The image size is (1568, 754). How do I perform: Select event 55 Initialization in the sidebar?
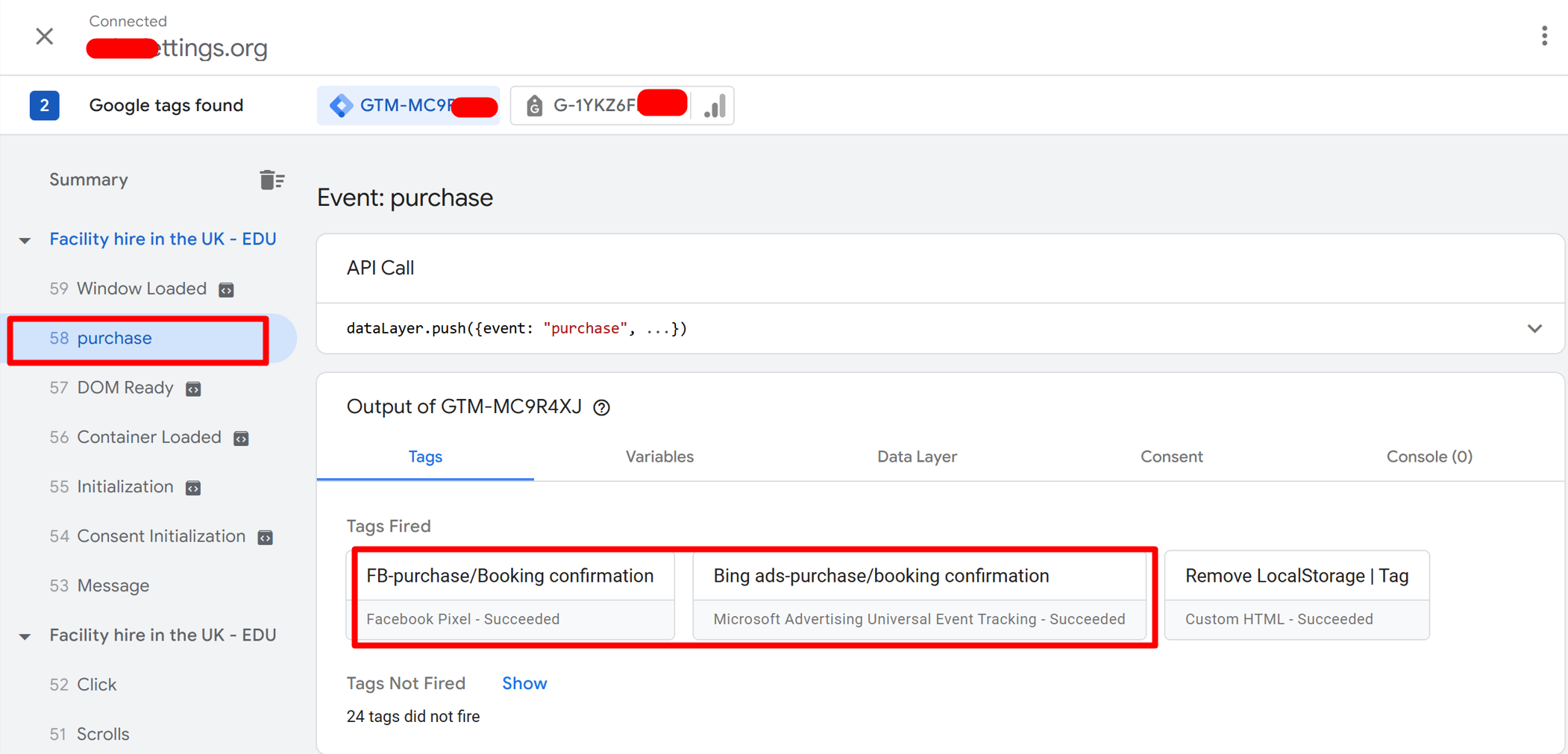(x=125, y=487)
